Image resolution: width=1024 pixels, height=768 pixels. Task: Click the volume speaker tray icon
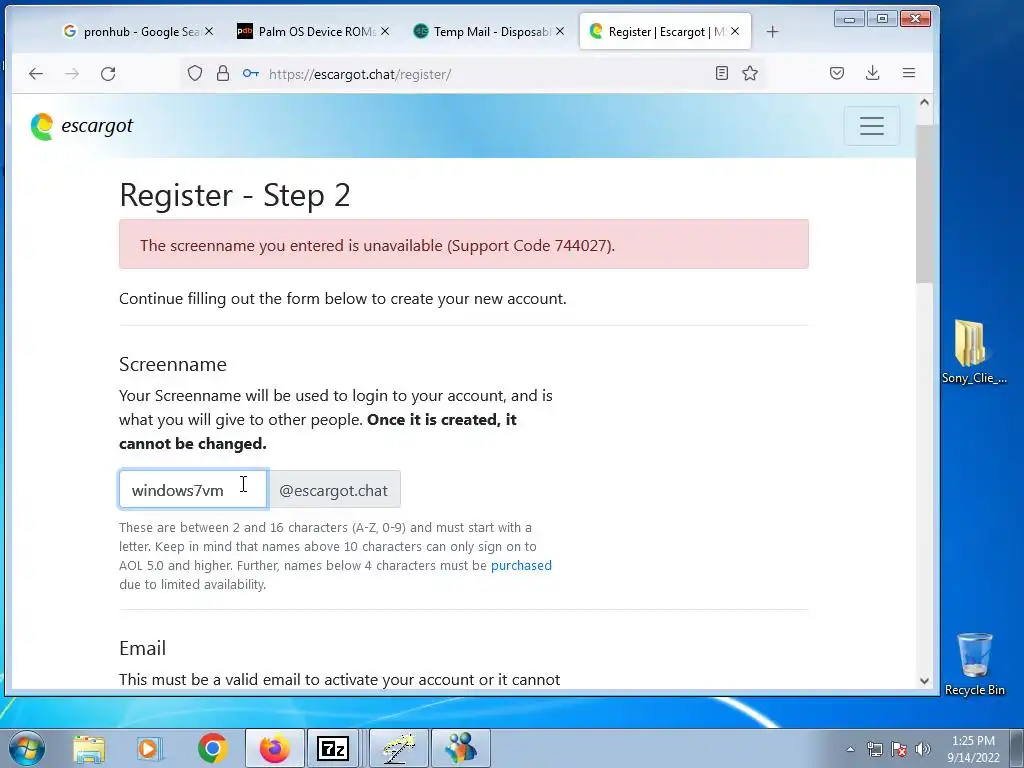point(922,749)
